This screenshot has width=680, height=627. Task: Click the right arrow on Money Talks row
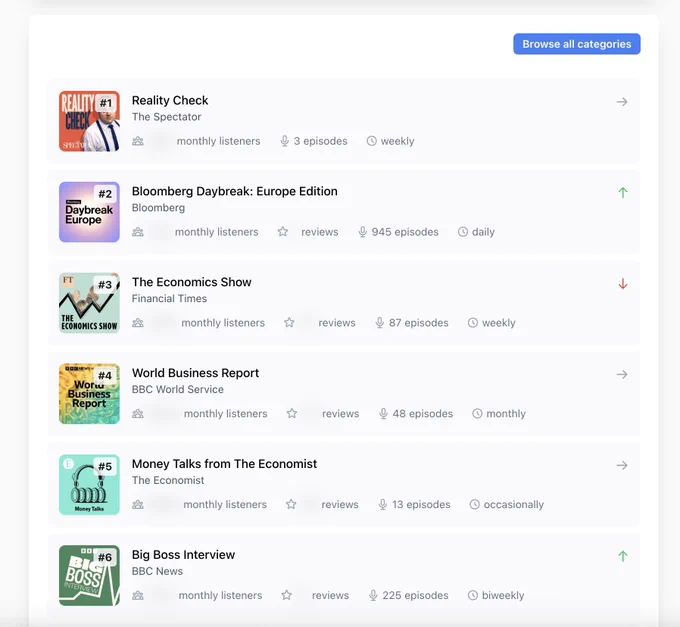[622, 465]
